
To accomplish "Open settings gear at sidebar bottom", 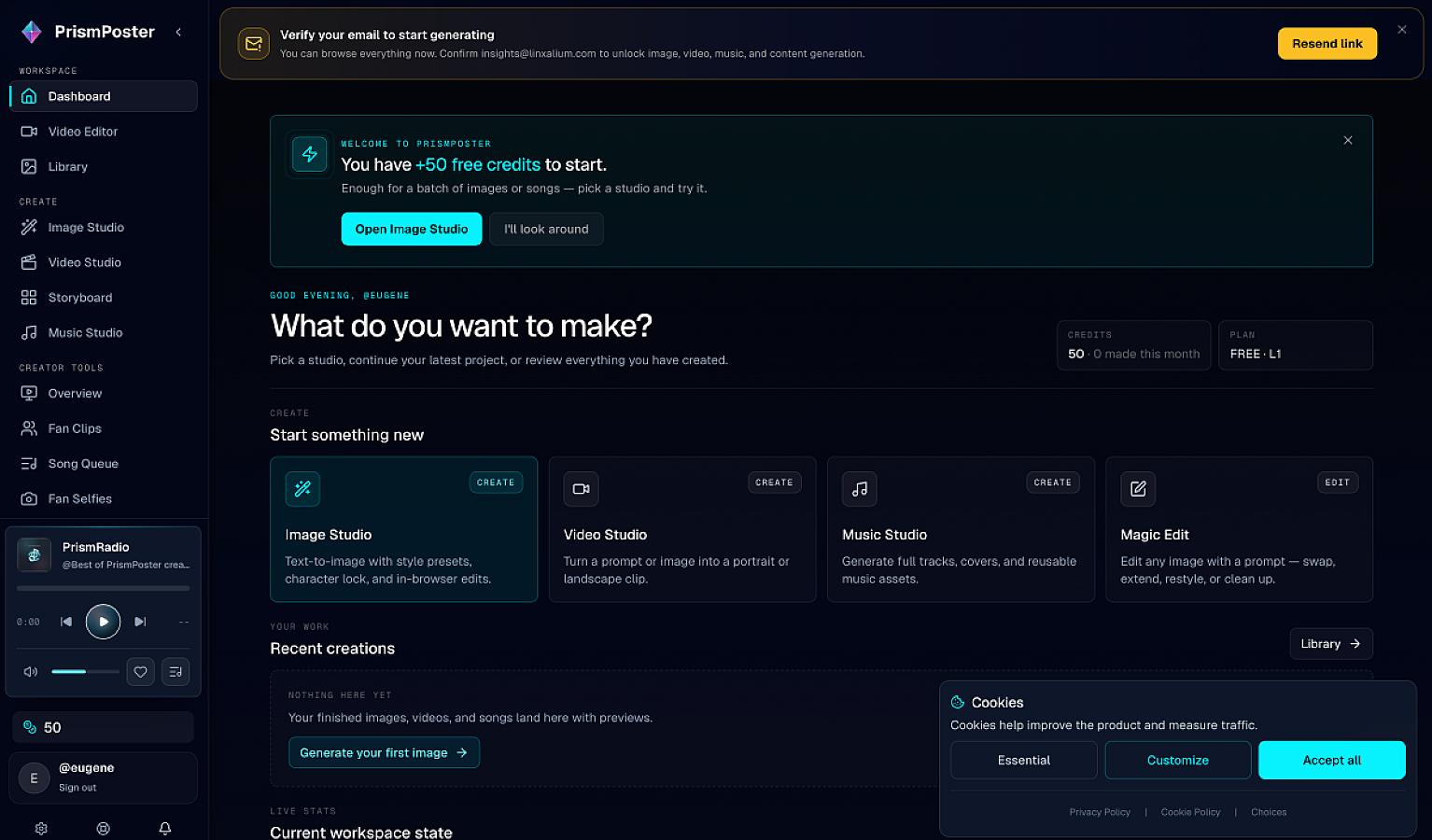I will (x=41, y=829).
